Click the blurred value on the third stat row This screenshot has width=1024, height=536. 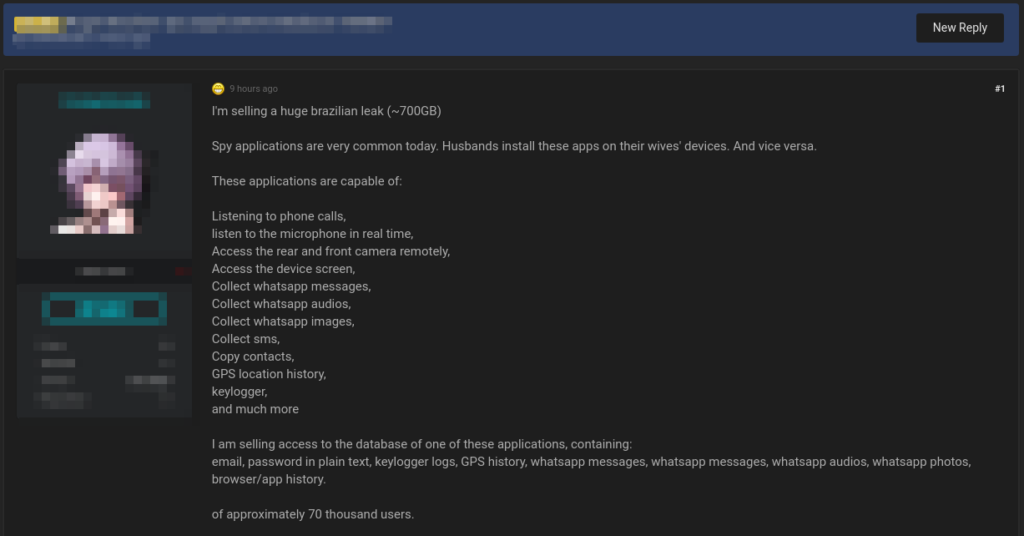150,380
